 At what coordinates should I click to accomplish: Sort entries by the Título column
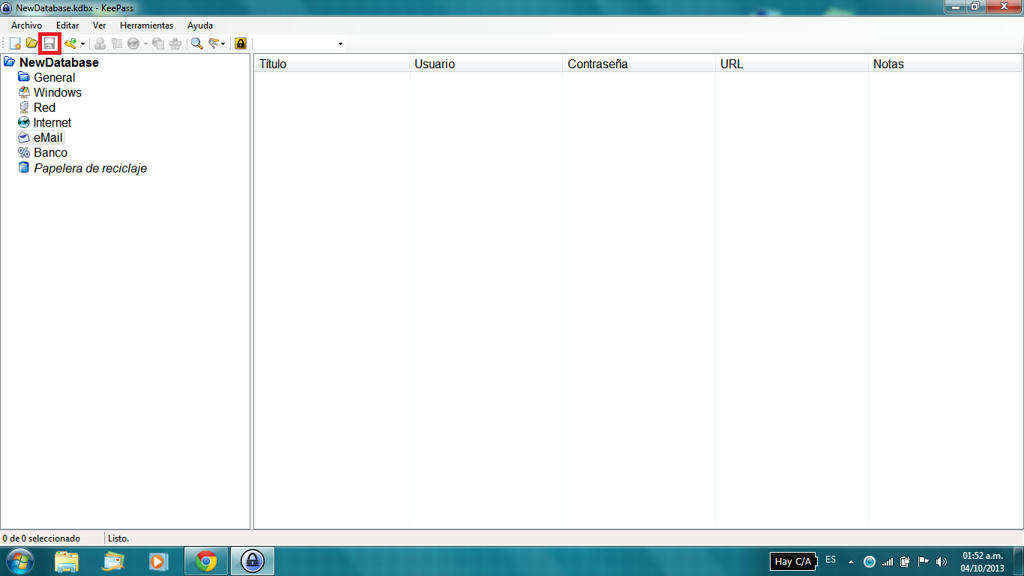[x=331, y=64]
